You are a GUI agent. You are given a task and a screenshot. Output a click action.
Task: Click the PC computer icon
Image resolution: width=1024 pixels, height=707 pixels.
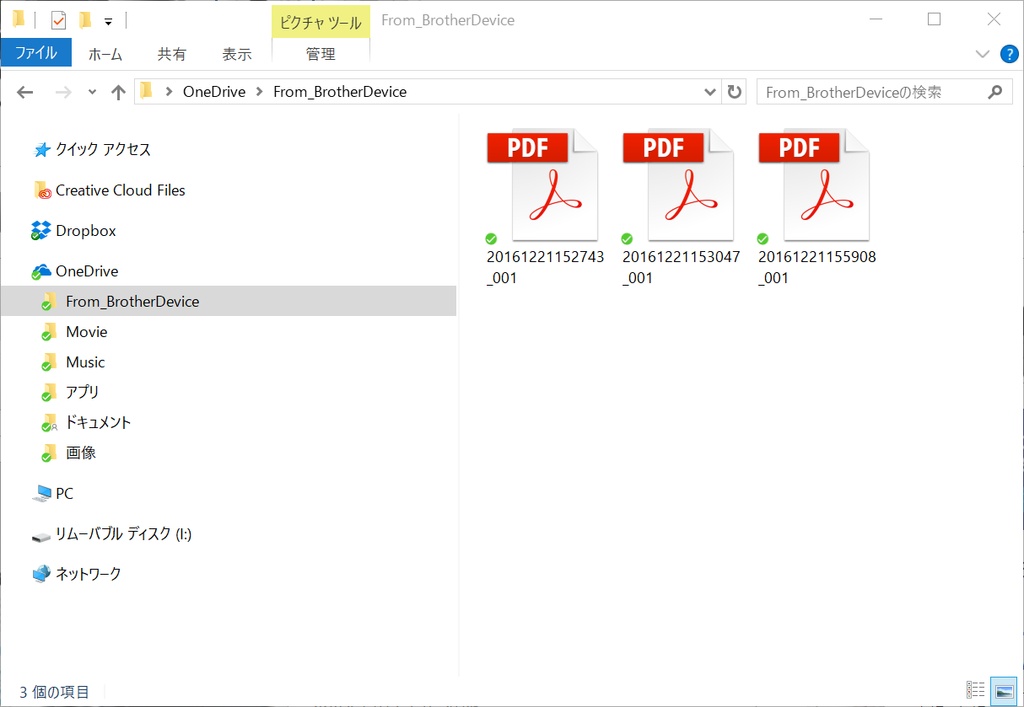tap(42, 494)
